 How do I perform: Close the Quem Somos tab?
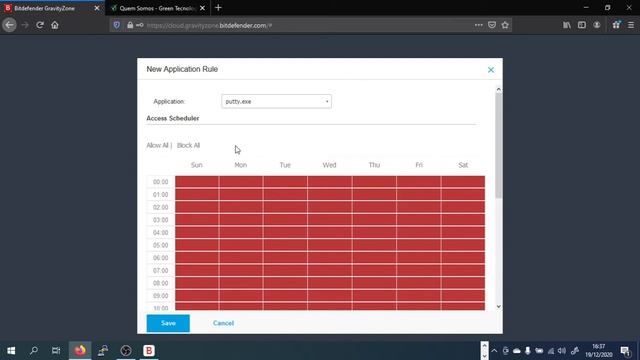pos(202,8)
